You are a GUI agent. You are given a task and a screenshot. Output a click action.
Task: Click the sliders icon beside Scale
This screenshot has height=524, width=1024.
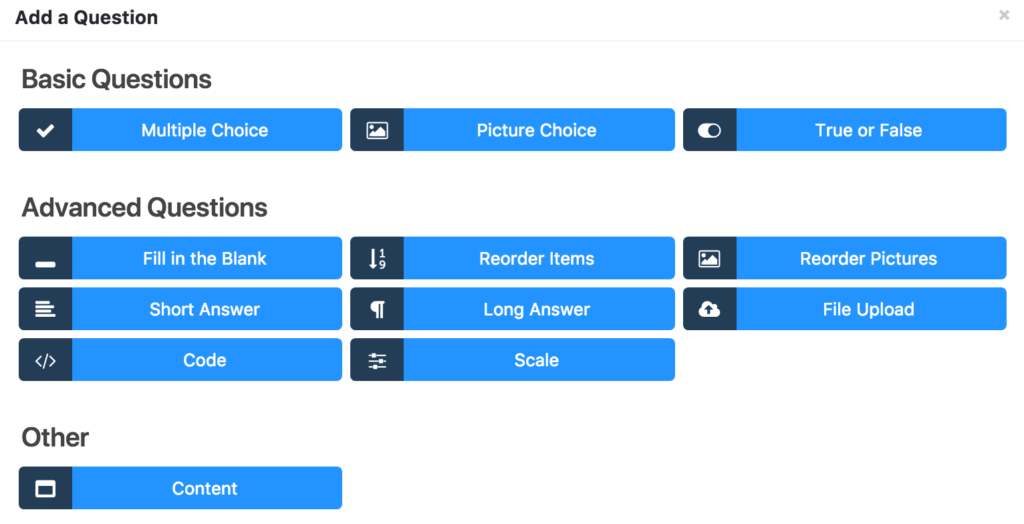[377, 360]
